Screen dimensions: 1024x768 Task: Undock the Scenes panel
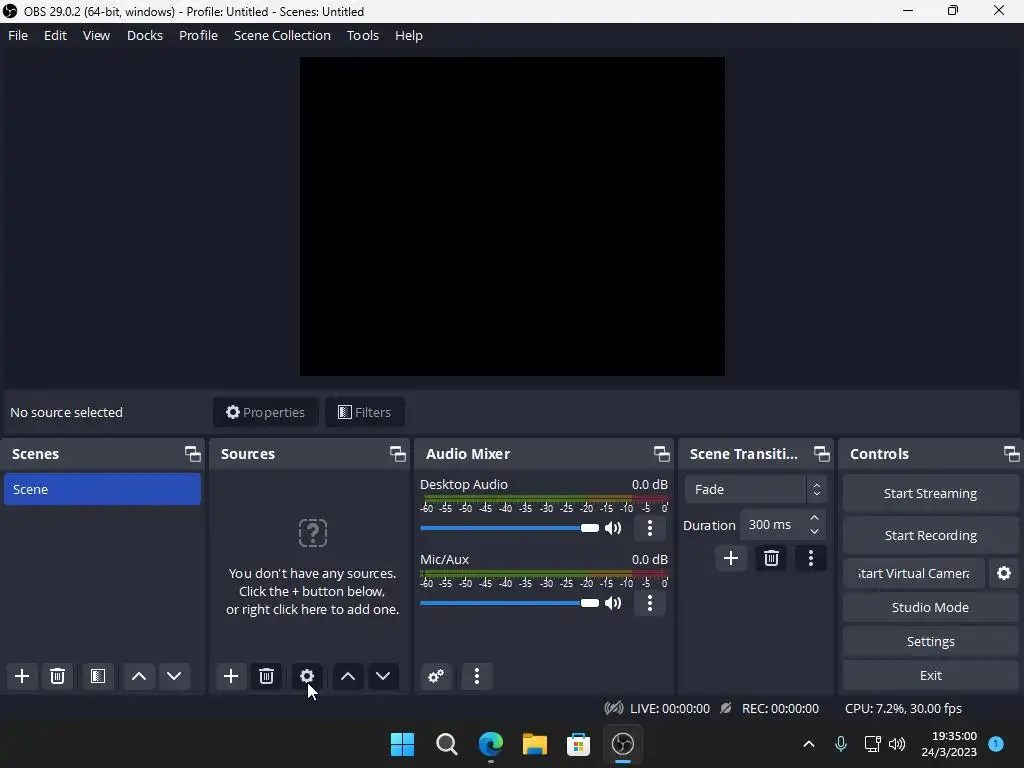tap(193, 453)
